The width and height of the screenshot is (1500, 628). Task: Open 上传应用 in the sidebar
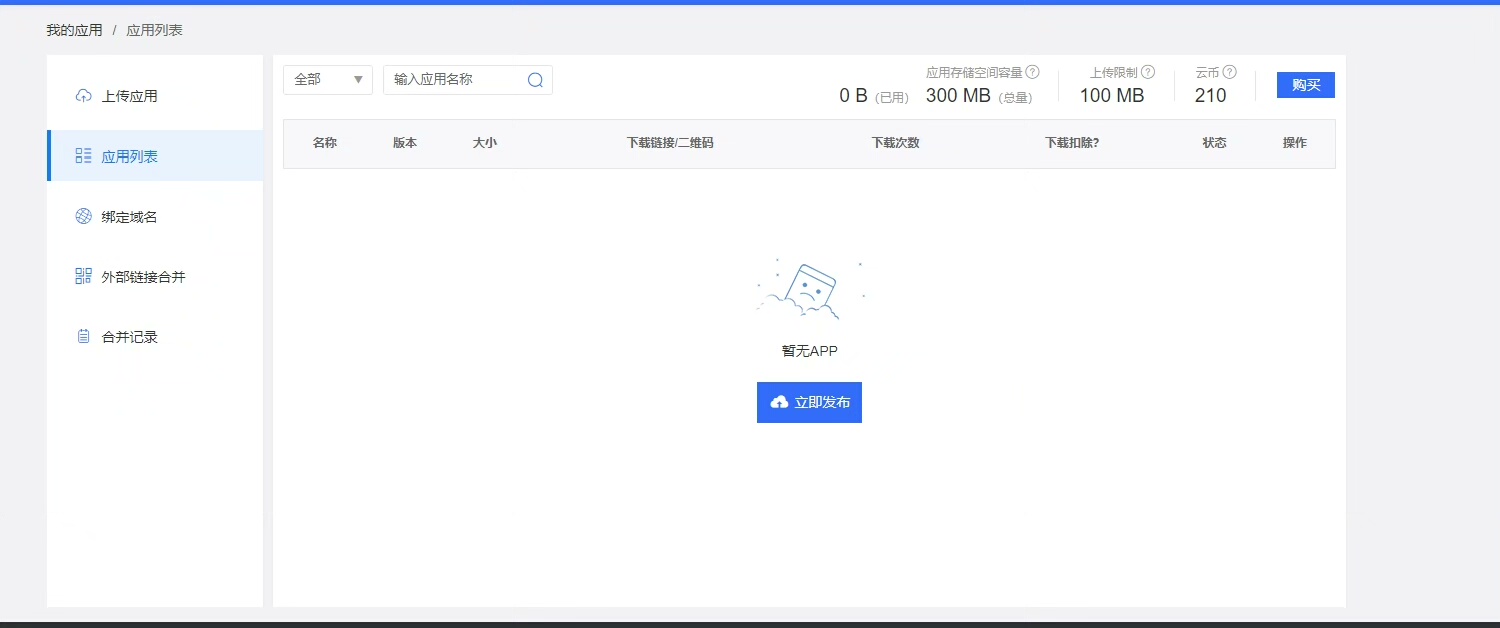pos(155,96)
